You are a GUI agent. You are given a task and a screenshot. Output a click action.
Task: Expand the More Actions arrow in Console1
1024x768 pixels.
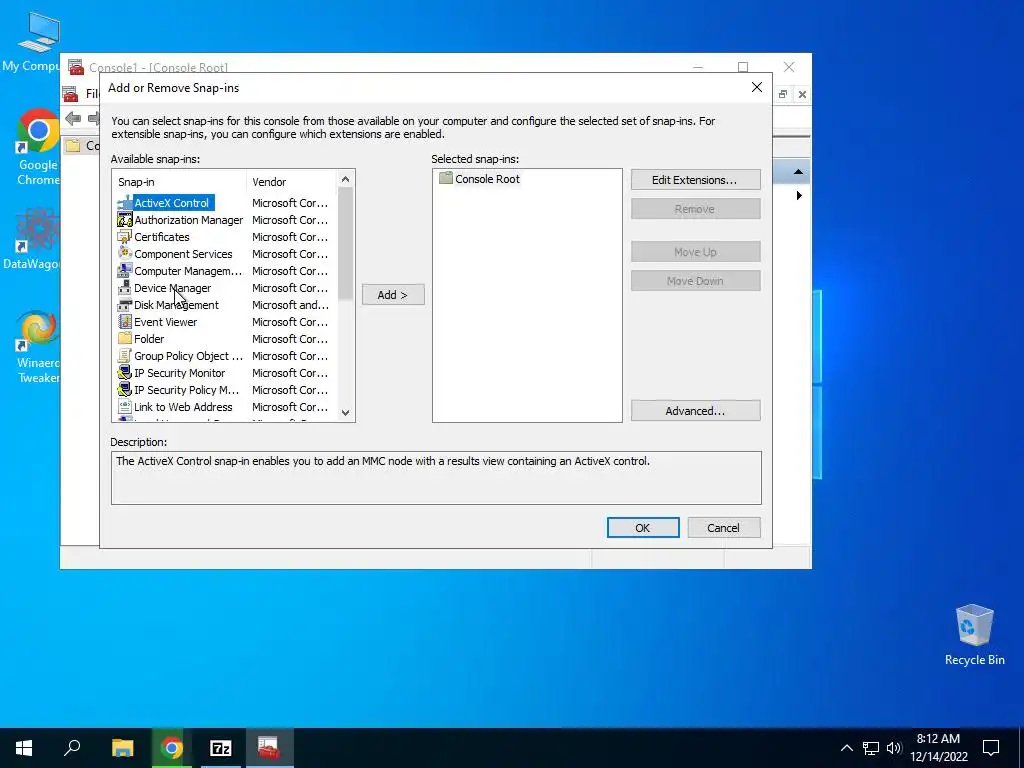click(x=799, y=196)
